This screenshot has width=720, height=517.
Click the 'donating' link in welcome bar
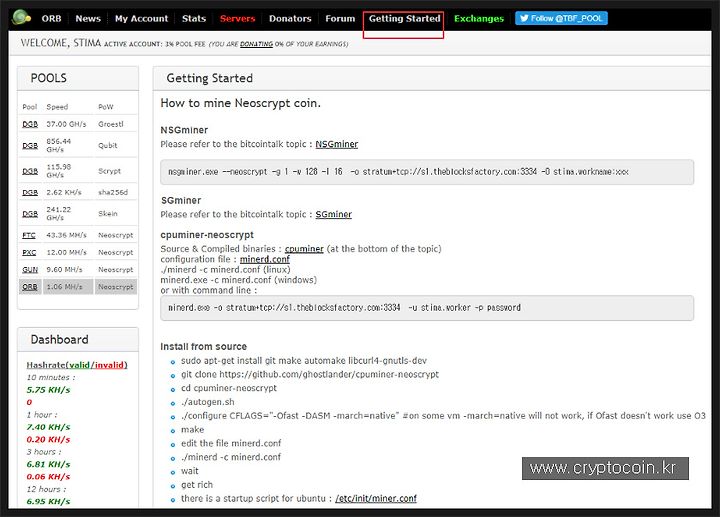tap(256, 44)
